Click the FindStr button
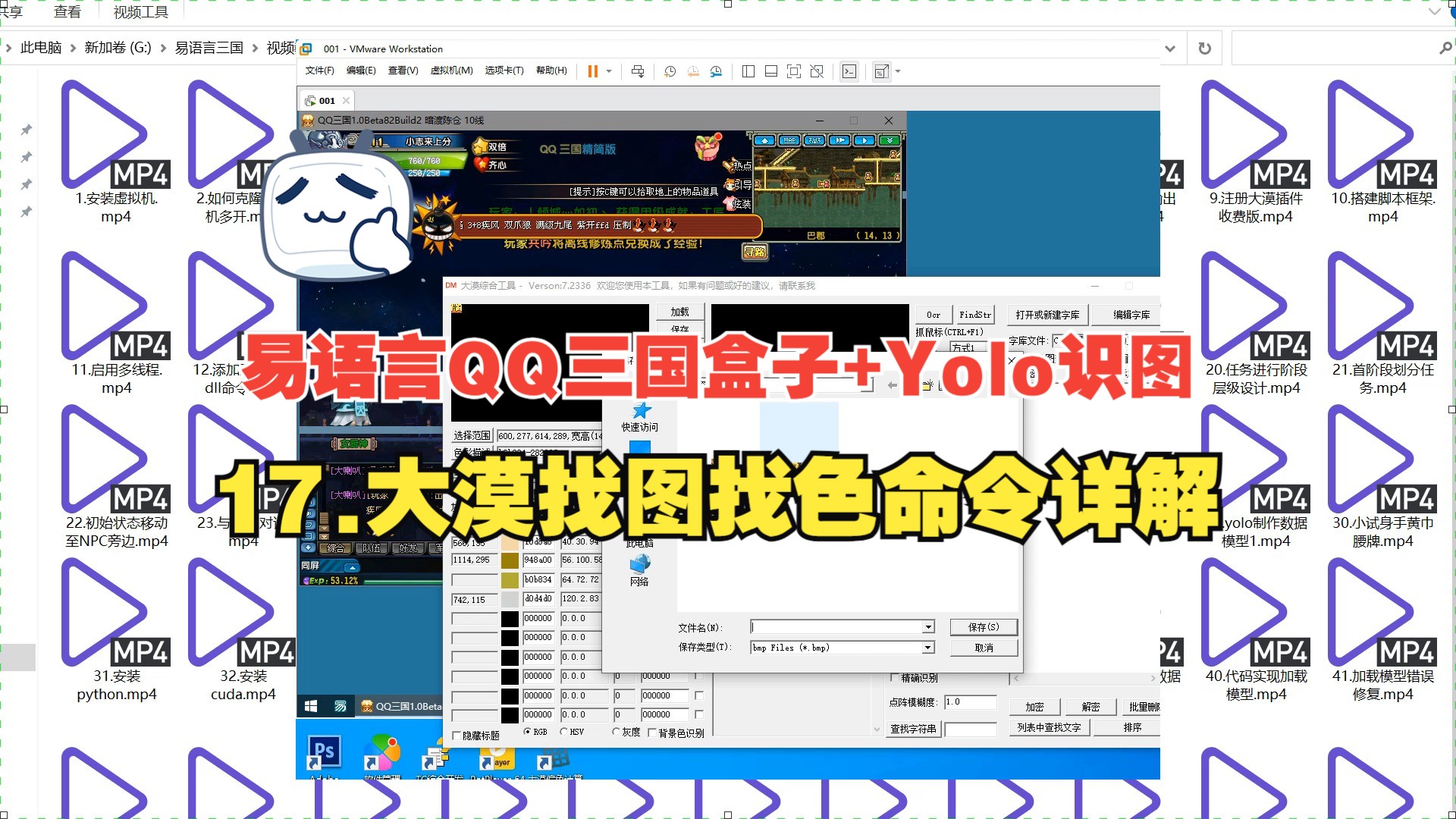Viewport: 1456px width, 819px height. point(974,315)
